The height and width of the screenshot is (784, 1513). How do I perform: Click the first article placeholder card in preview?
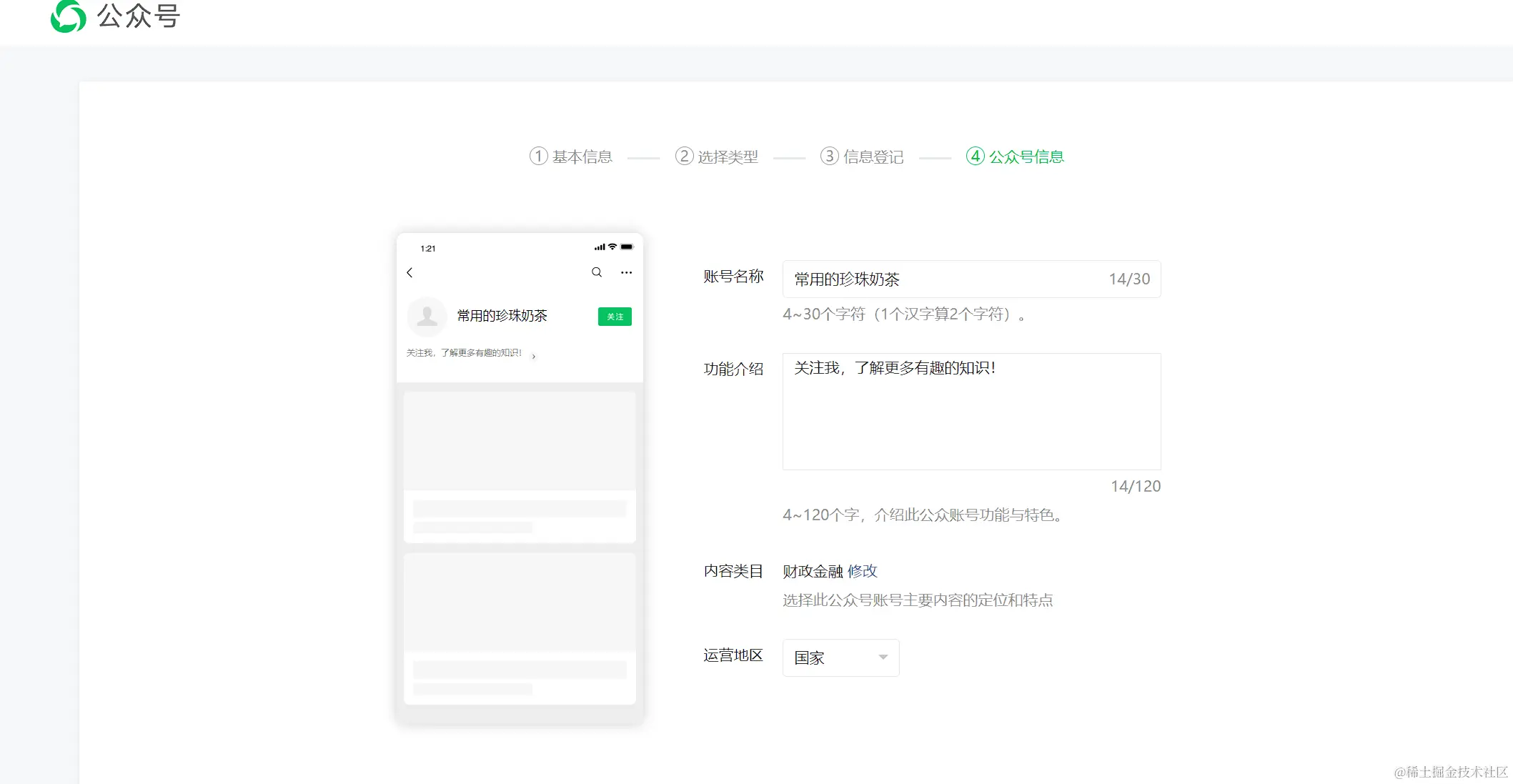coord(520,466)
